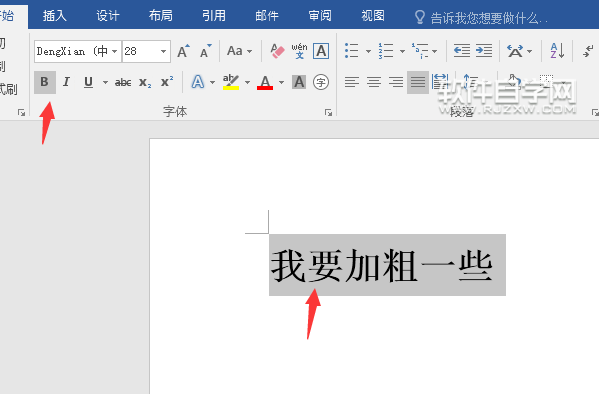
Task: Open bullet list dropdown arrow
Action: tap(368, 51)
